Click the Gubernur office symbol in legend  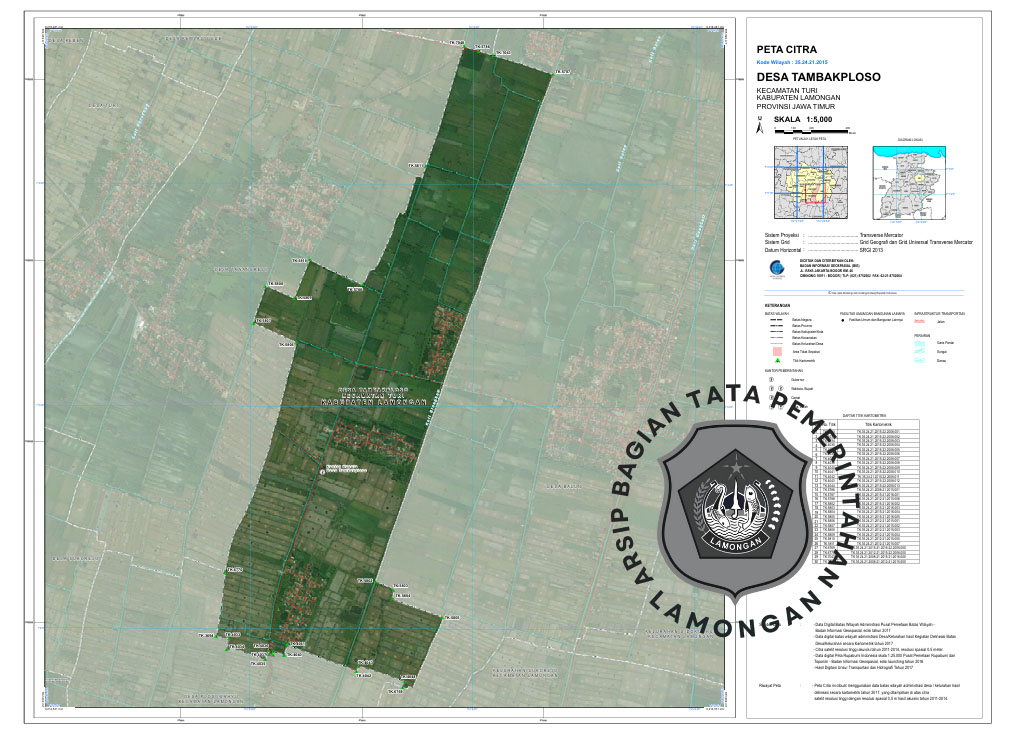tap(771, 379)
